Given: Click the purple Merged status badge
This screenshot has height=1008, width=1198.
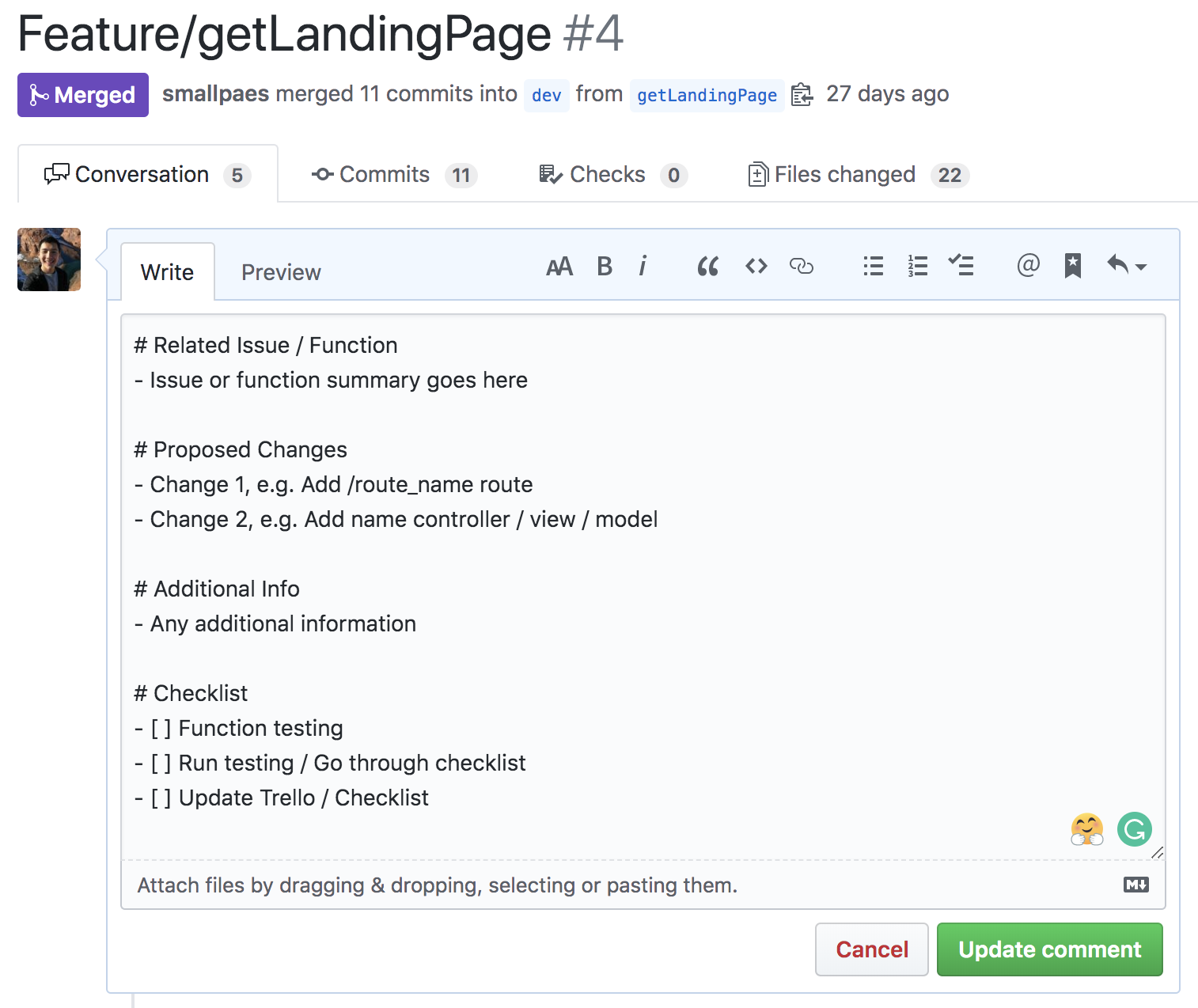Looking at the screenshot, I should click(x=83, y=95).
